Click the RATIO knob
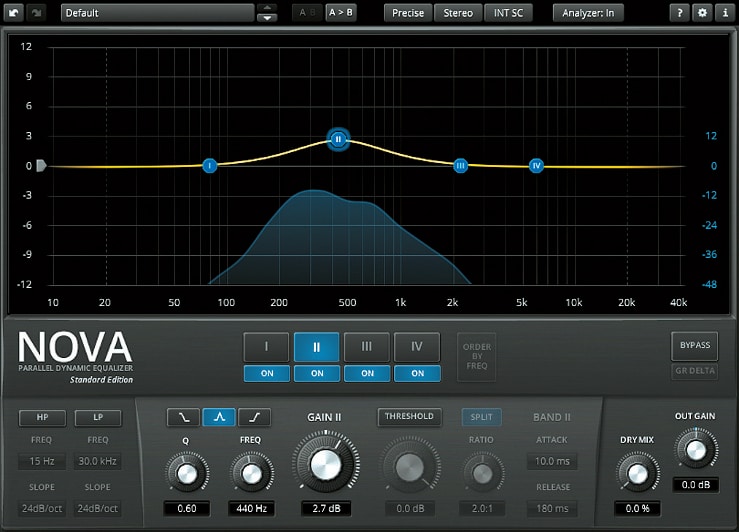The width and height of the screenshot is (739, 532). tap(482, 473)
